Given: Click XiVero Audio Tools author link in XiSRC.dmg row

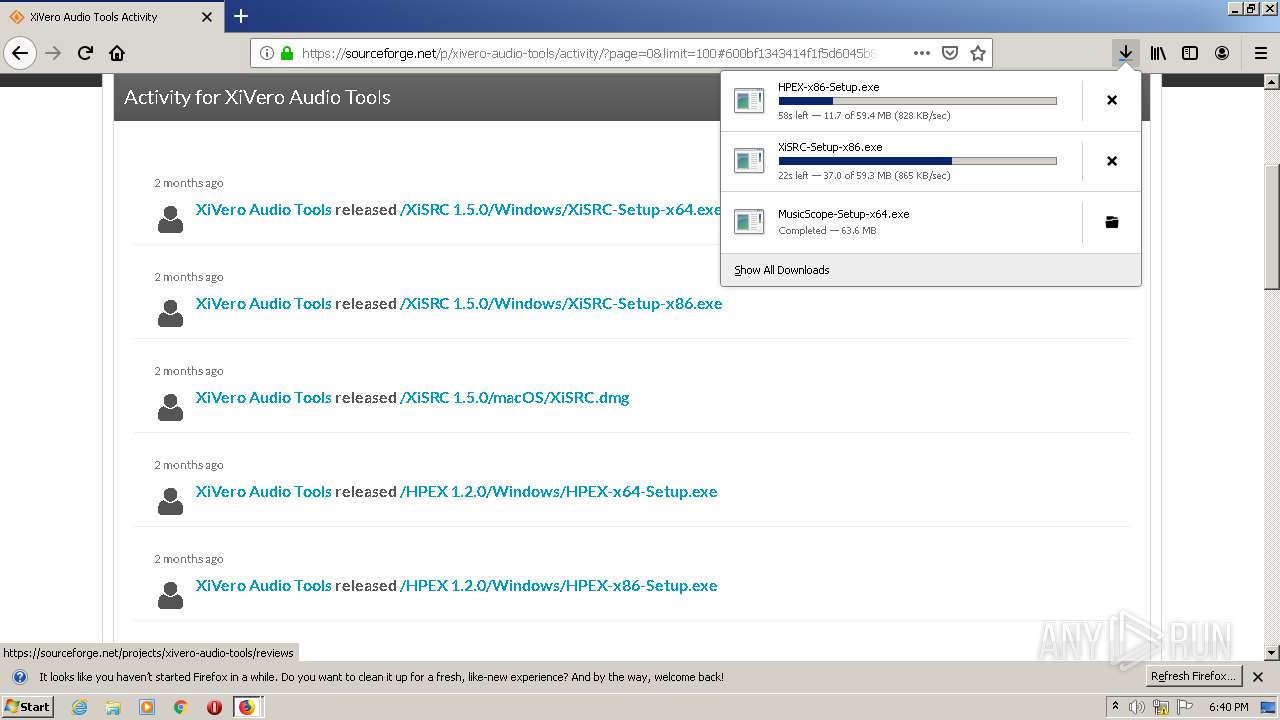Looking at the screenshot, I should pos(263,397).
